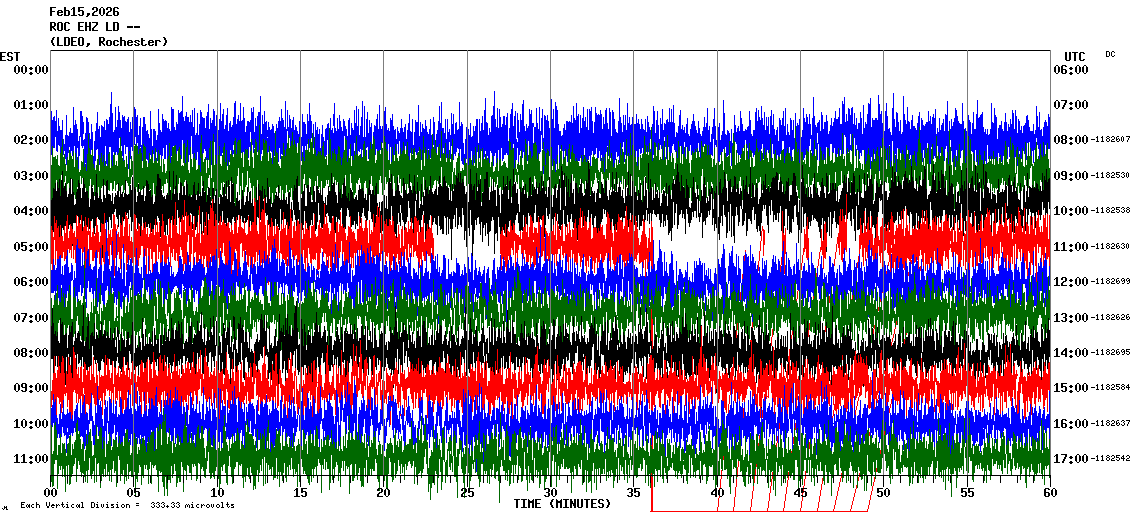The width and height of the screenshot is (1130, 519).
Task: Select the 17:00 UTC row label
Action: coord(1070,459)
